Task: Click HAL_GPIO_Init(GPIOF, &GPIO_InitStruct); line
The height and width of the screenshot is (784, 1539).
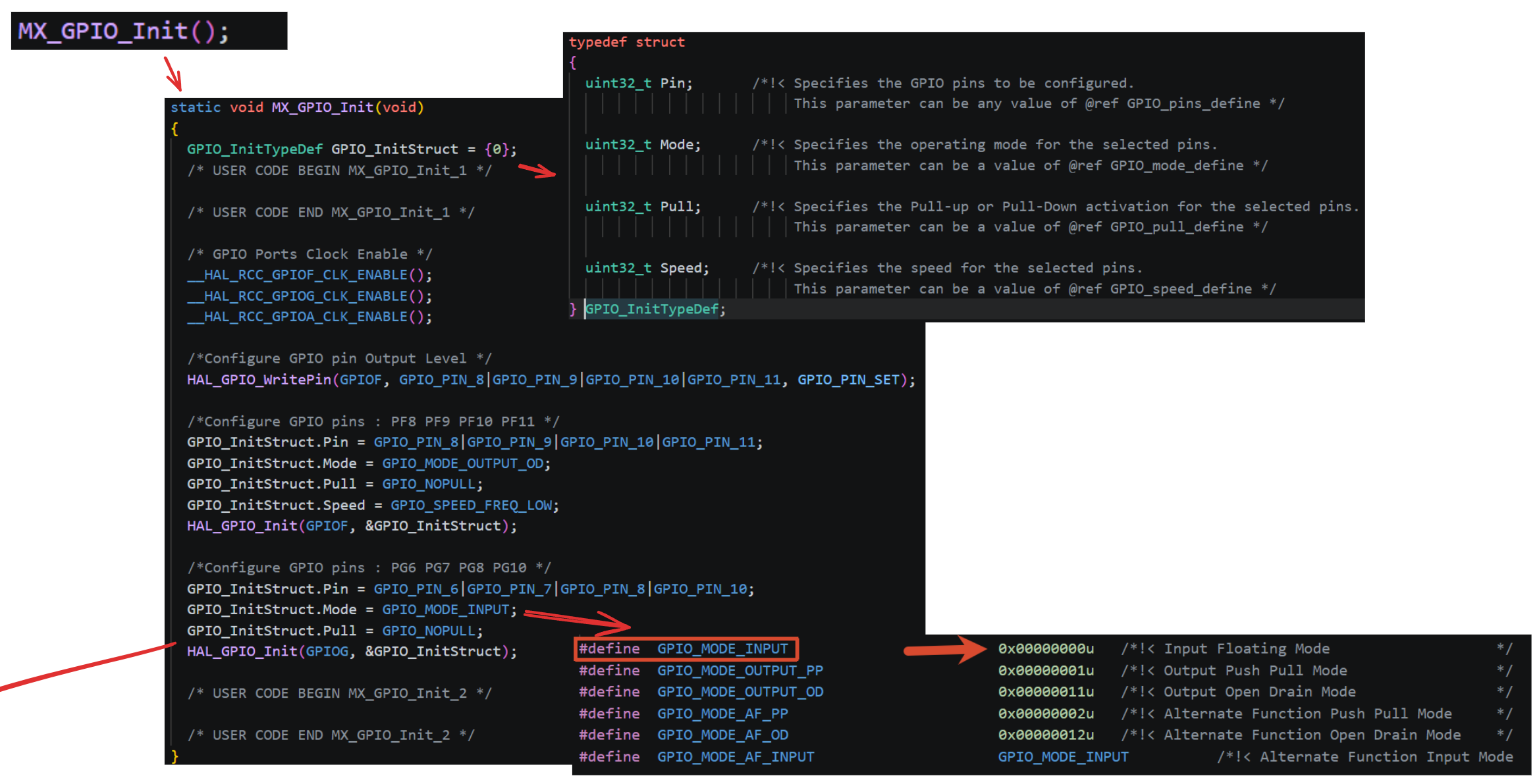Action: coord(352,526)
